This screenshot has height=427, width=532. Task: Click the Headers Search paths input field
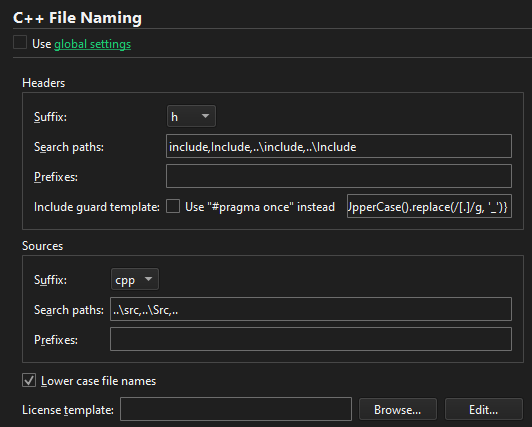coord(339,146)
